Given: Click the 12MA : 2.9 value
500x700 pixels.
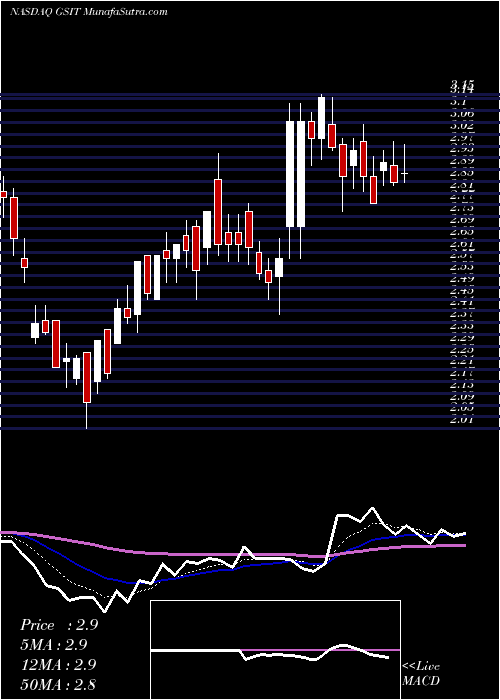Looking at the screenshot, I should coord(56,664).
